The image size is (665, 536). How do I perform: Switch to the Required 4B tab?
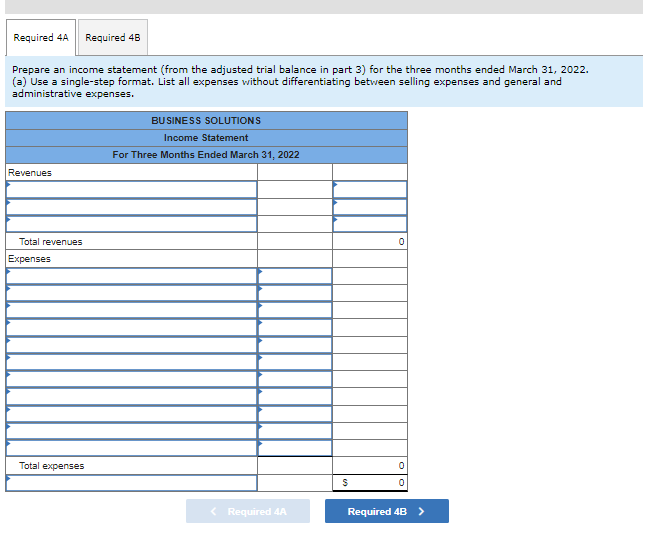click(113, 37)
